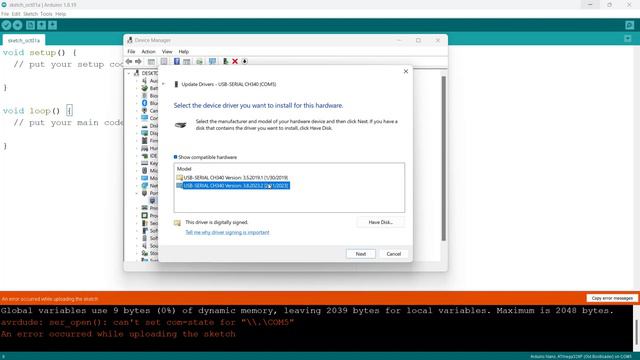The width and height of the screenshot is (640, 360).
Task: Select the Monitors icon in the device tree
Action: click(144, 178)
